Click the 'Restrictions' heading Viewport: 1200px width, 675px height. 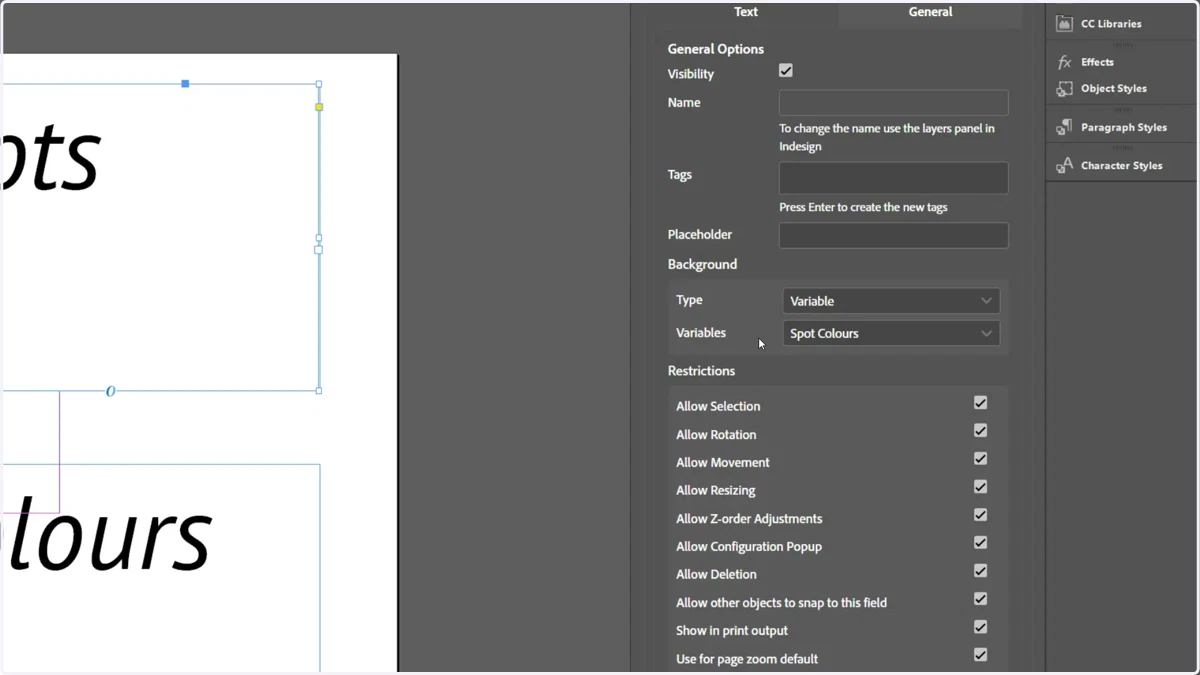coord(701,371)
